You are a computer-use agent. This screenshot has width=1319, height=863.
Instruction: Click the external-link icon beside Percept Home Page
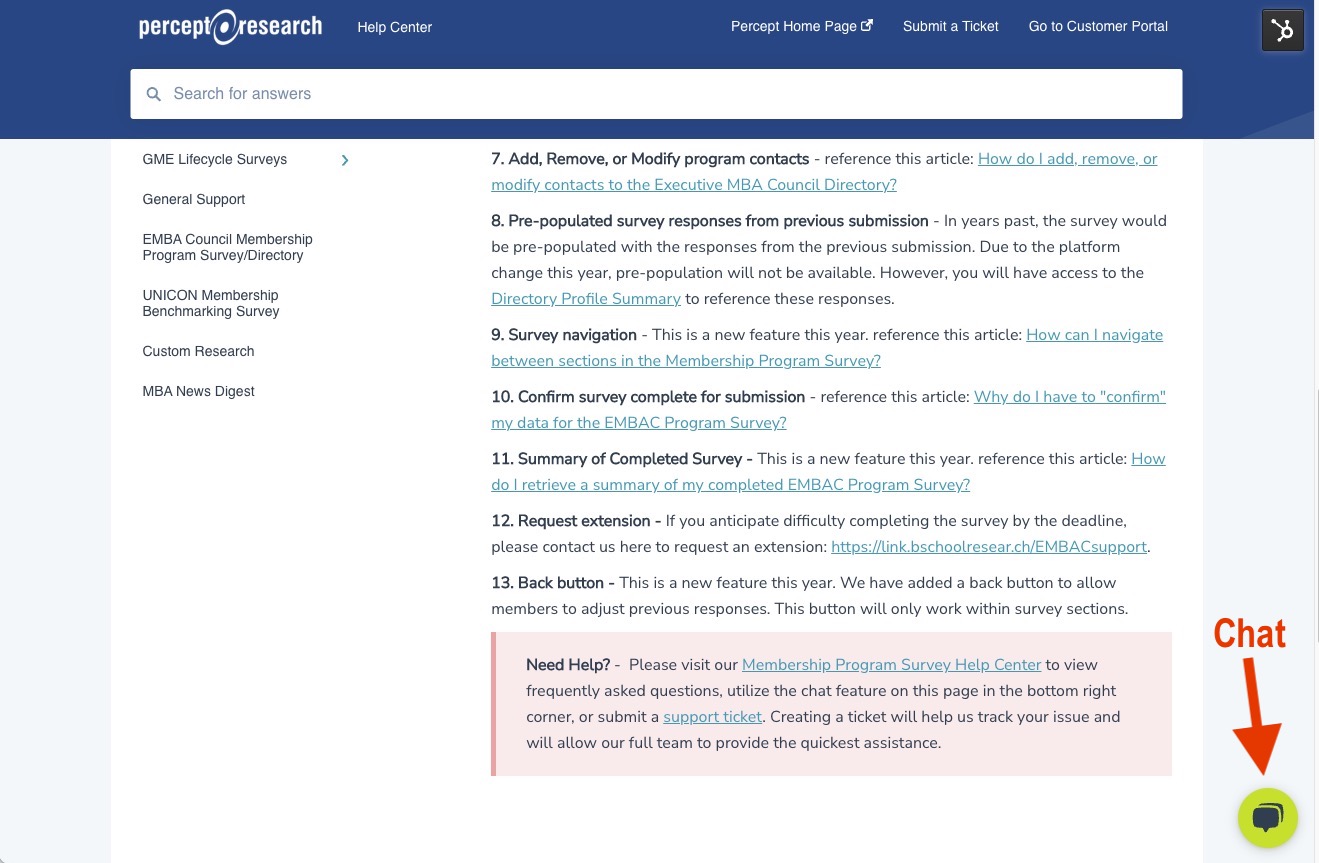(867, 26)
